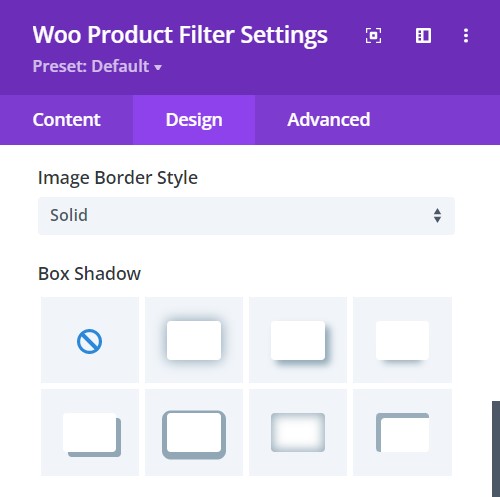Viewport: 500px width, 497px height.
Task: Choose the inner glow inset shadow preset
Action: (298, 432)
